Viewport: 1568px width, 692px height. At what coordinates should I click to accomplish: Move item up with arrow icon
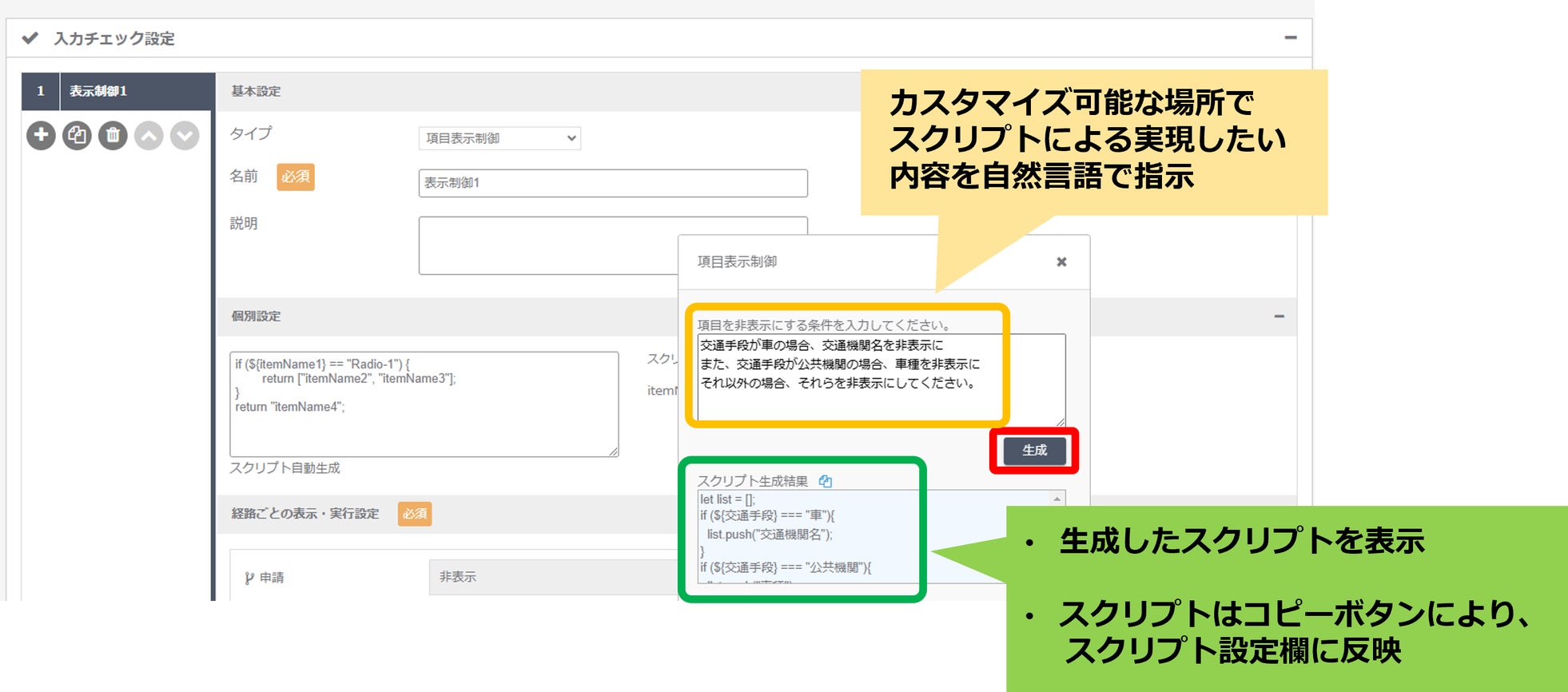coord(149,135)
